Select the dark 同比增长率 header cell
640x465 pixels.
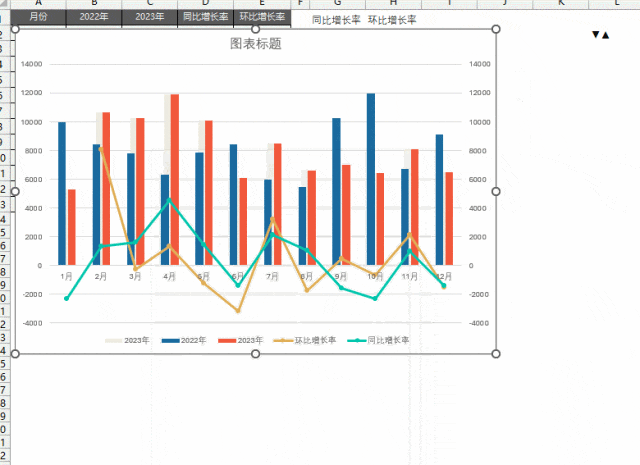pyautogui.click(x=205, y=17)
